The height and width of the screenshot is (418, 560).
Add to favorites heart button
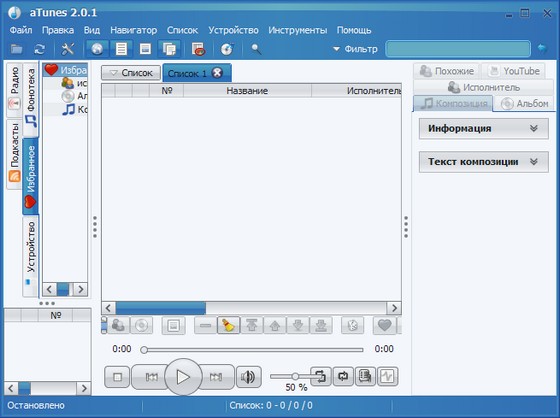click(x=385, y=325)
